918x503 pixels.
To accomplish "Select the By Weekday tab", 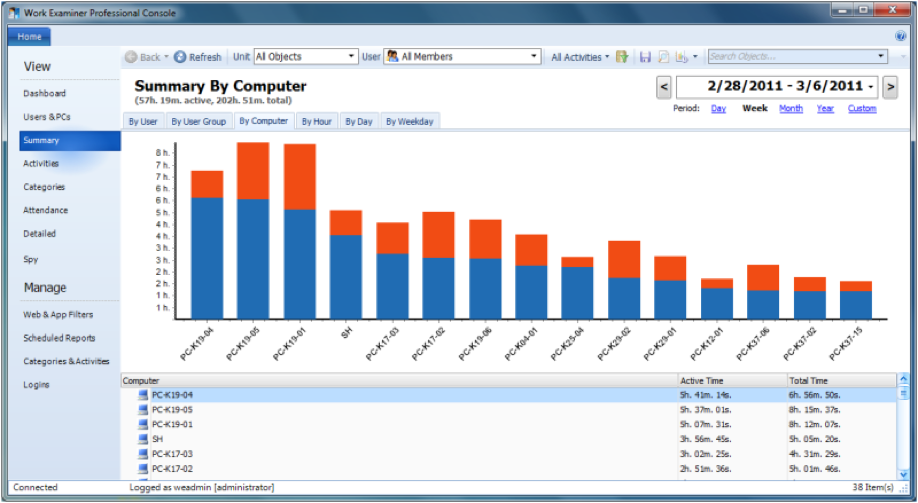I will (411, 121).
